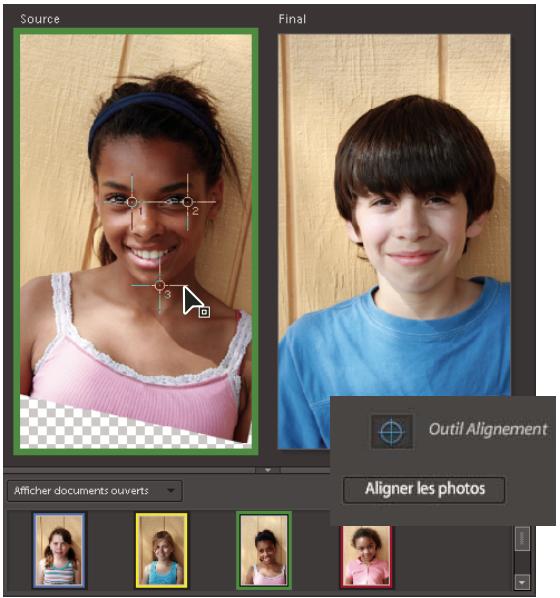Click alignment marker 3 on the chin
Viewport: 560px width, 598px height.
(159, 285)
